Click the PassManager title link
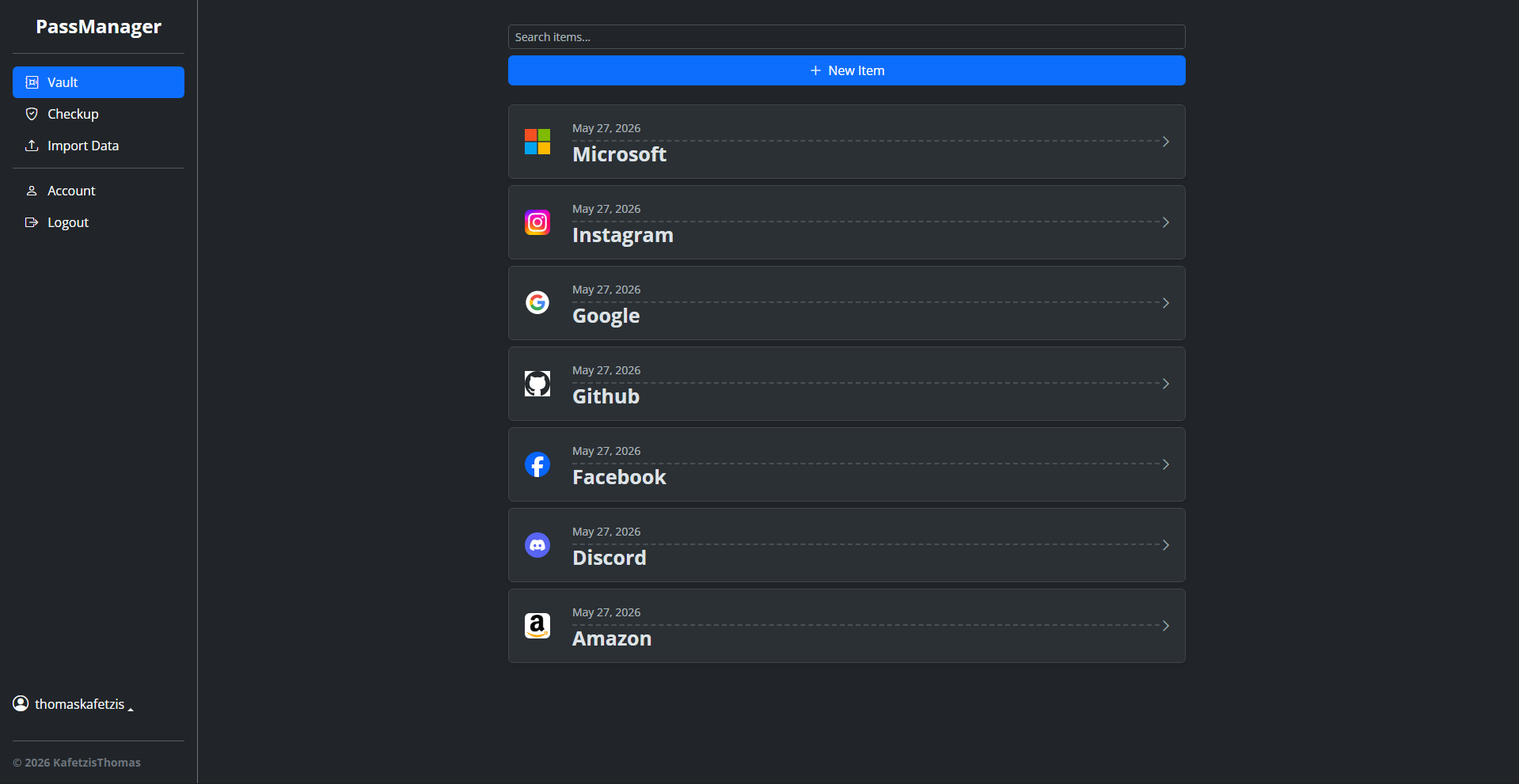The height and width of the screenshot is (784, 1519). pos(98,27)
